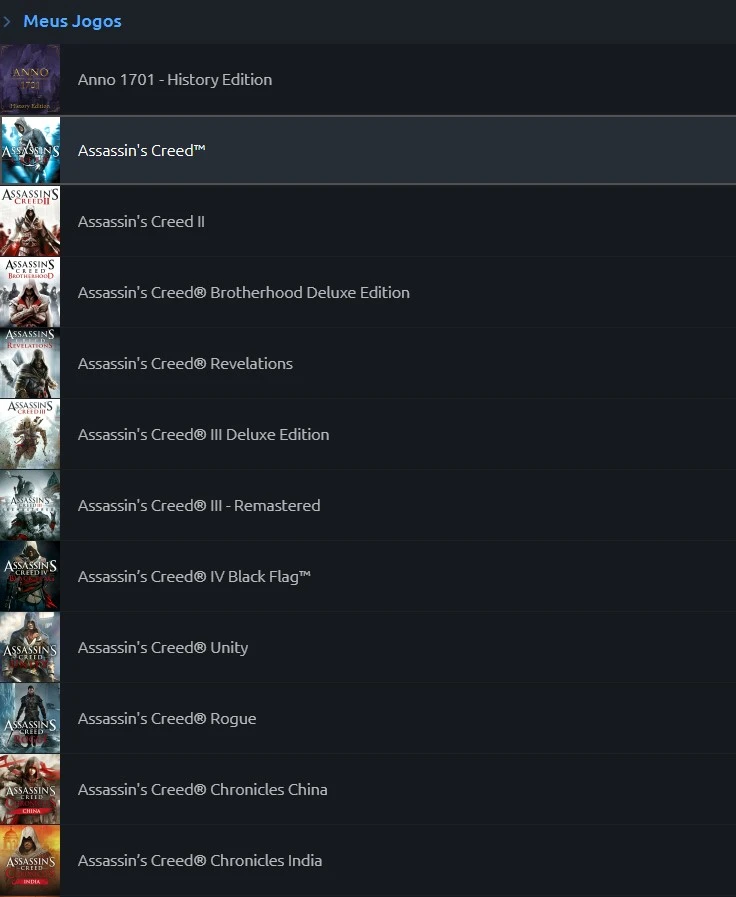The width and height of the screenshot is (736, 897).
Task: Open the Unity cover thumbnail
Action: (30, 647)
